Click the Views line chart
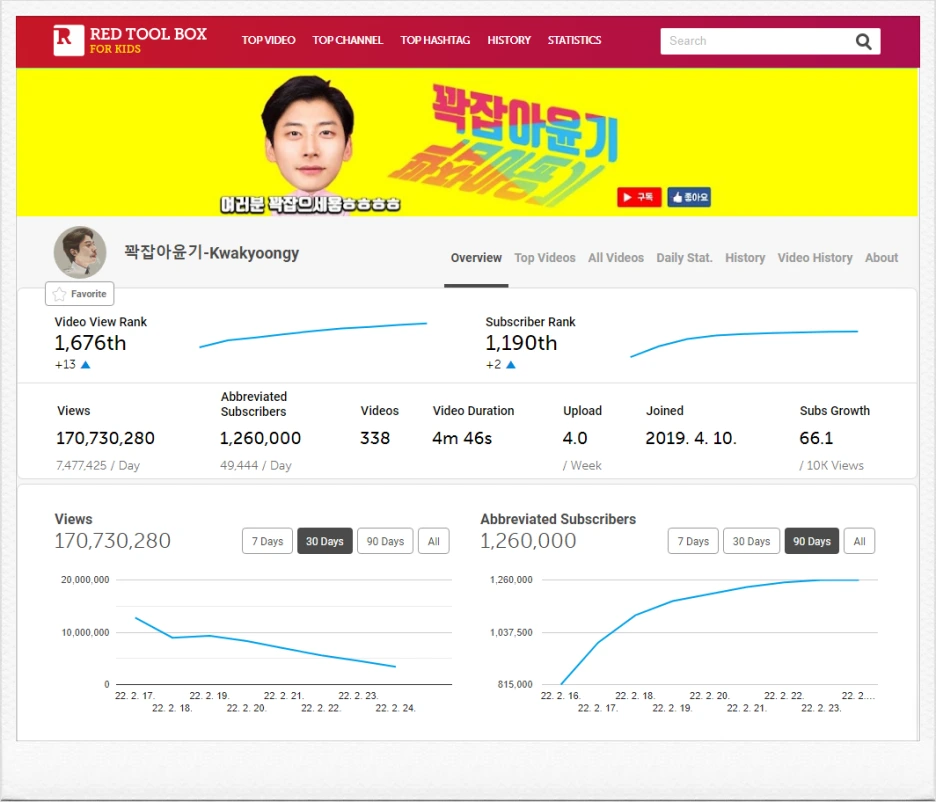This screenshot has height=802, width=936. pyautogui.click(x=266, y=642)
